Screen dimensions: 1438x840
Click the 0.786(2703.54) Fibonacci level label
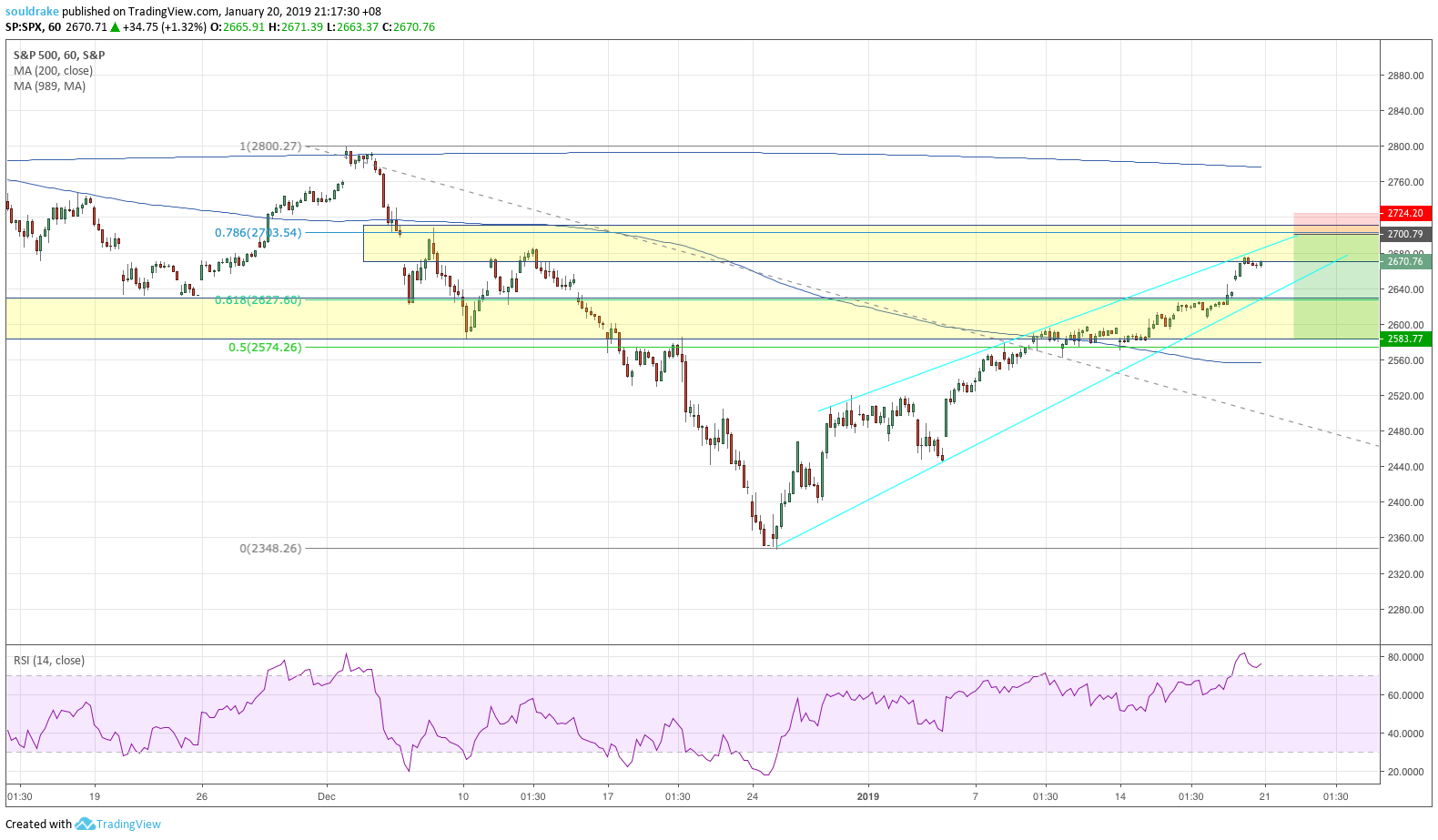coord(258,233)
